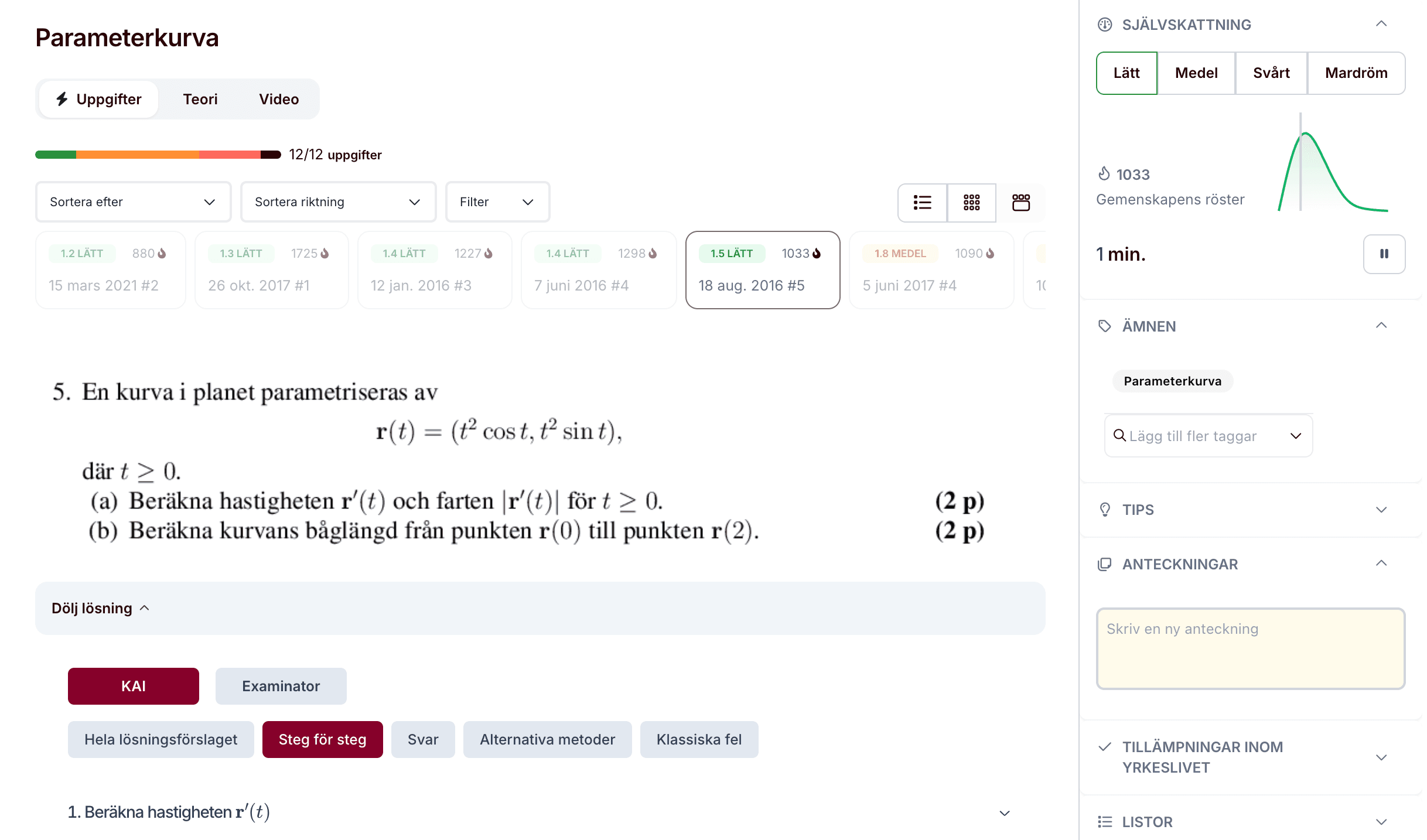Open the Filter dropdown
Viewport: 1427px width, 840px height.
click(497, 202)
